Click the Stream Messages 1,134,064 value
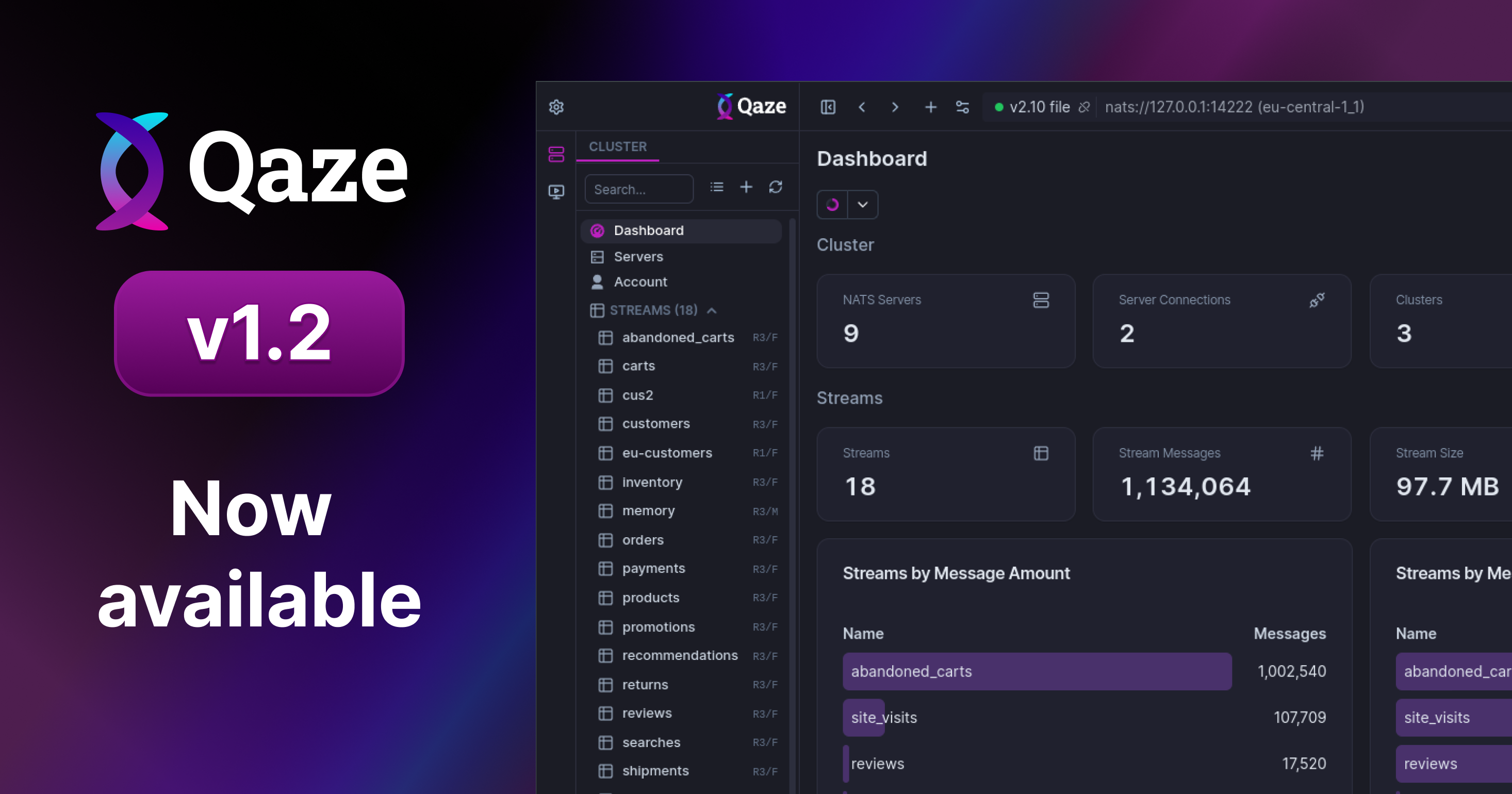The width and height of the screenshot is (1512, 794). pyautogui.click(x=1185, y=487)
